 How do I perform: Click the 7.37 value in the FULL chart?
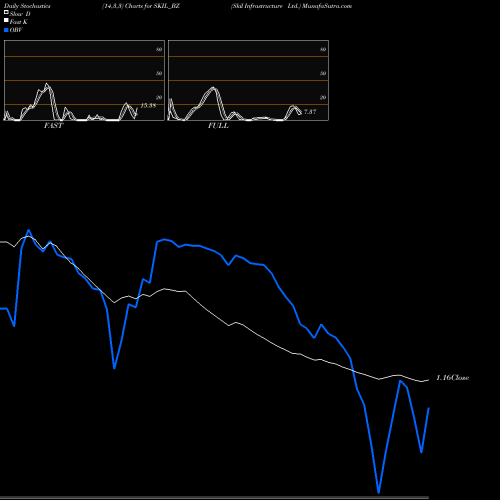[310, 112]
